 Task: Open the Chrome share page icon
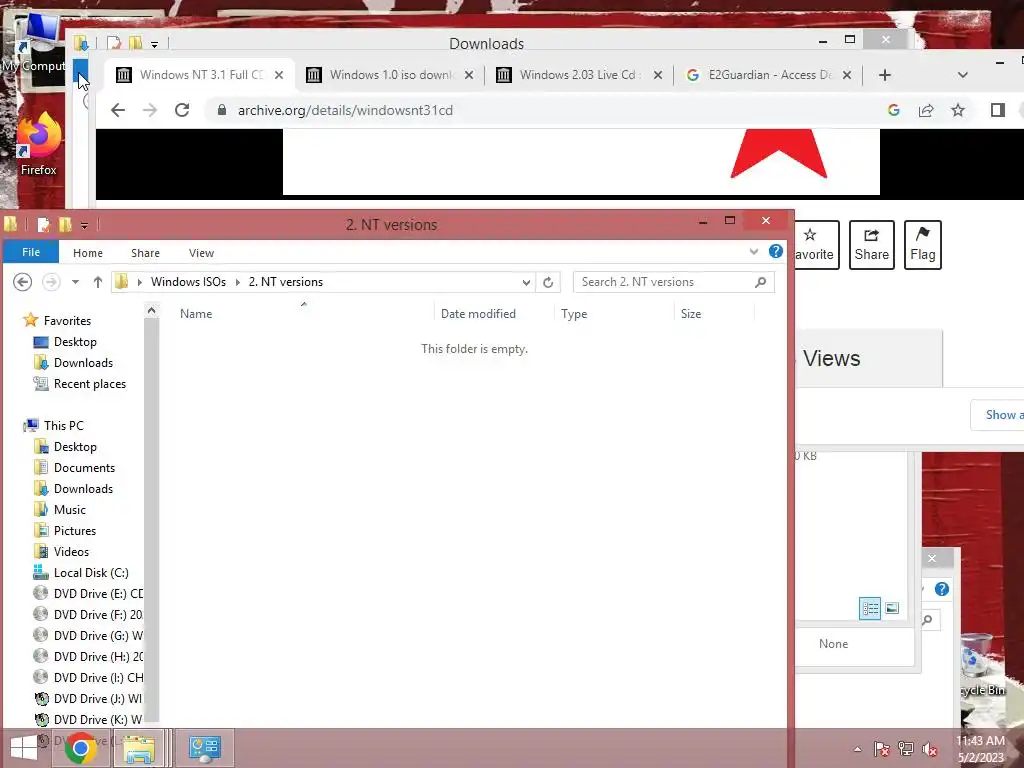point(926,110)
